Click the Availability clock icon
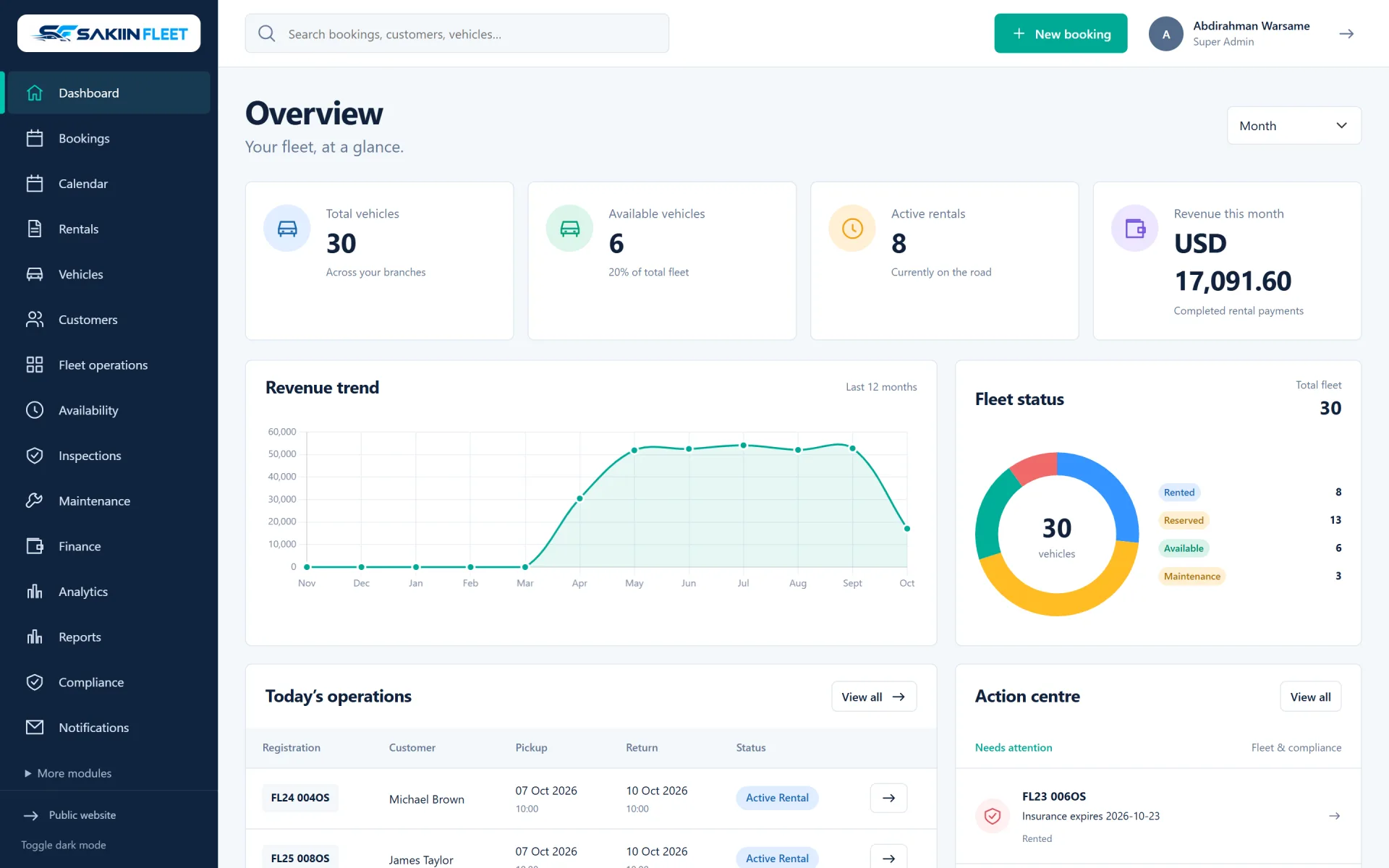Viewport: 1389px width, 868px height. tap(35, 410)
